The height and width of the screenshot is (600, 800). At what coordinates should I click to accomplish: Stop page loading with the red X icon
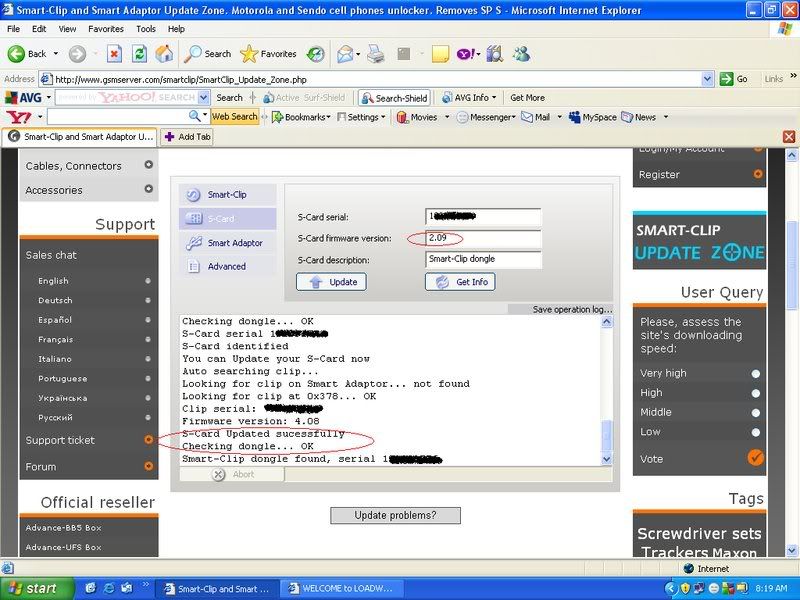pos(114,54)
